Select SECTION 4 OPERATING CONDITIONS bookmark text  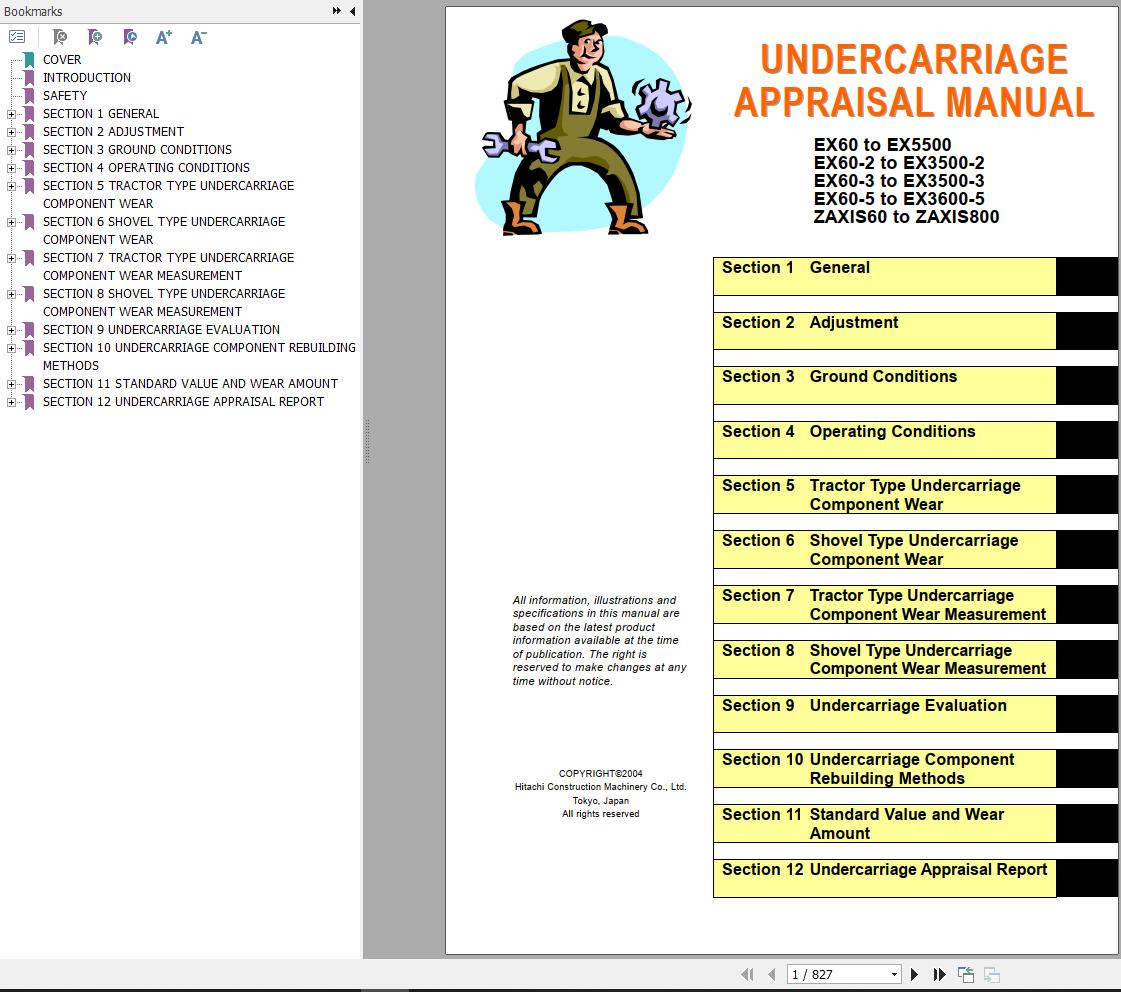[146, 167]
